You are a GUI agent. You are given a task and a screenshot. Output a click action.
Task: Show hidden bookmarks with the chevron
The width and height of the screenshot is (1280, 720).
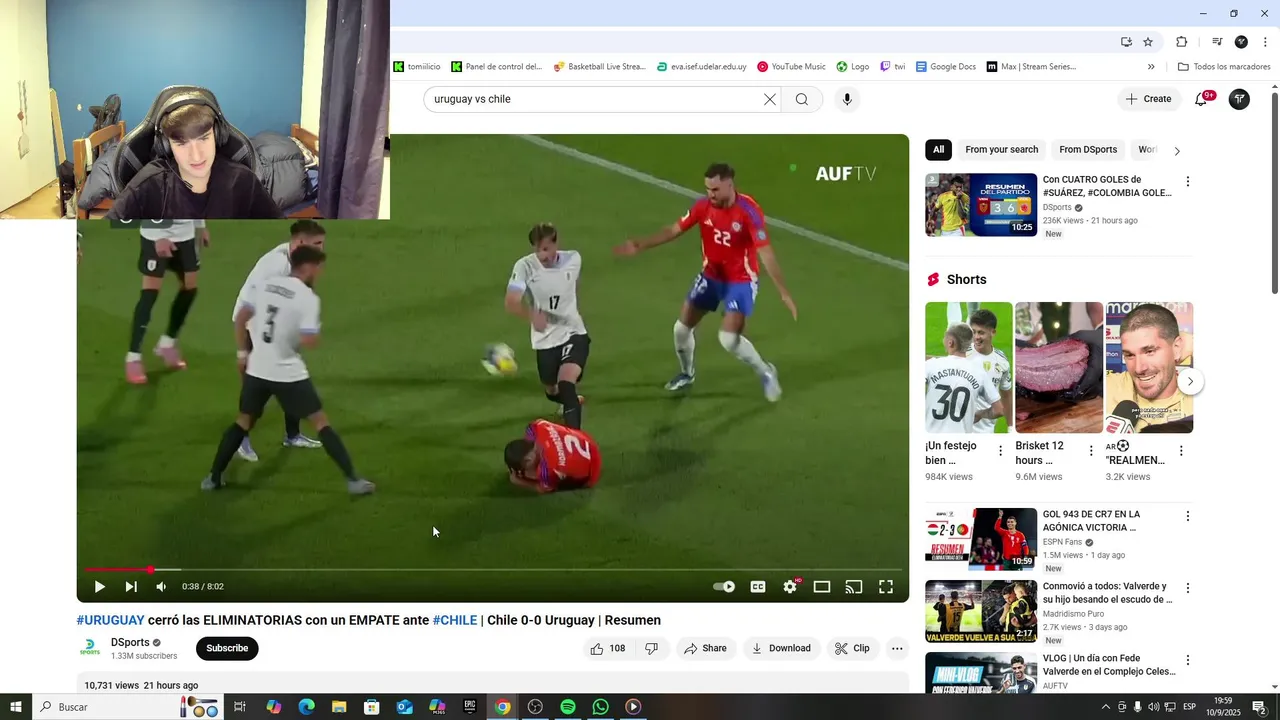[1151, 67]
